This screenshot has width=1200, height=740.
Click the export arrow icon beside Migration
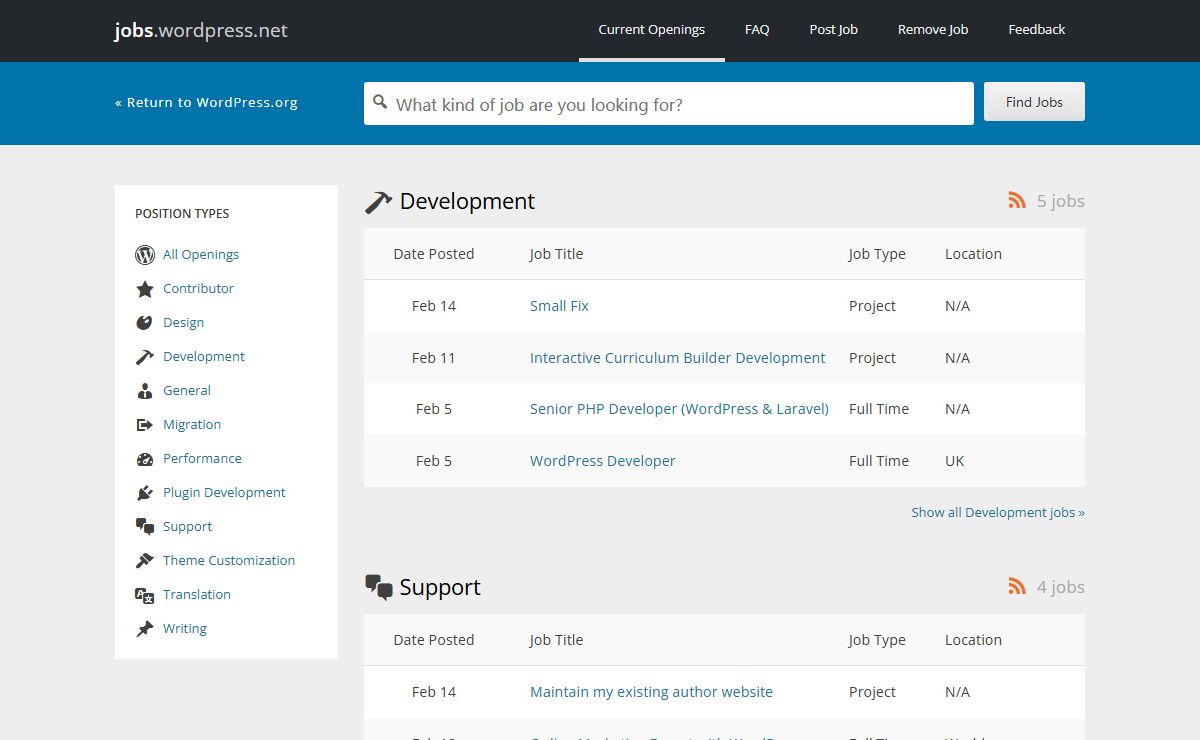145,425
